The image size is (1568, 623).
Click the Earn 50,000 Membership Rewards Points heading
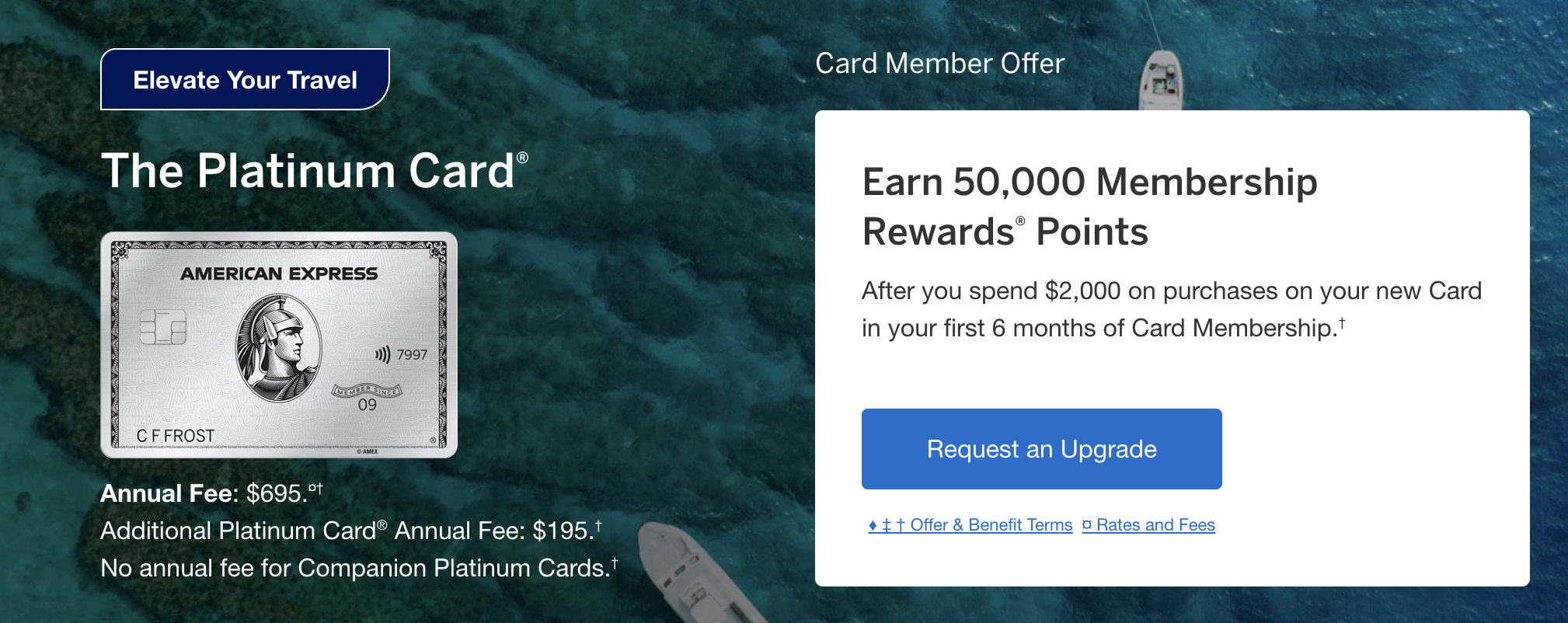coord(1089,207)
